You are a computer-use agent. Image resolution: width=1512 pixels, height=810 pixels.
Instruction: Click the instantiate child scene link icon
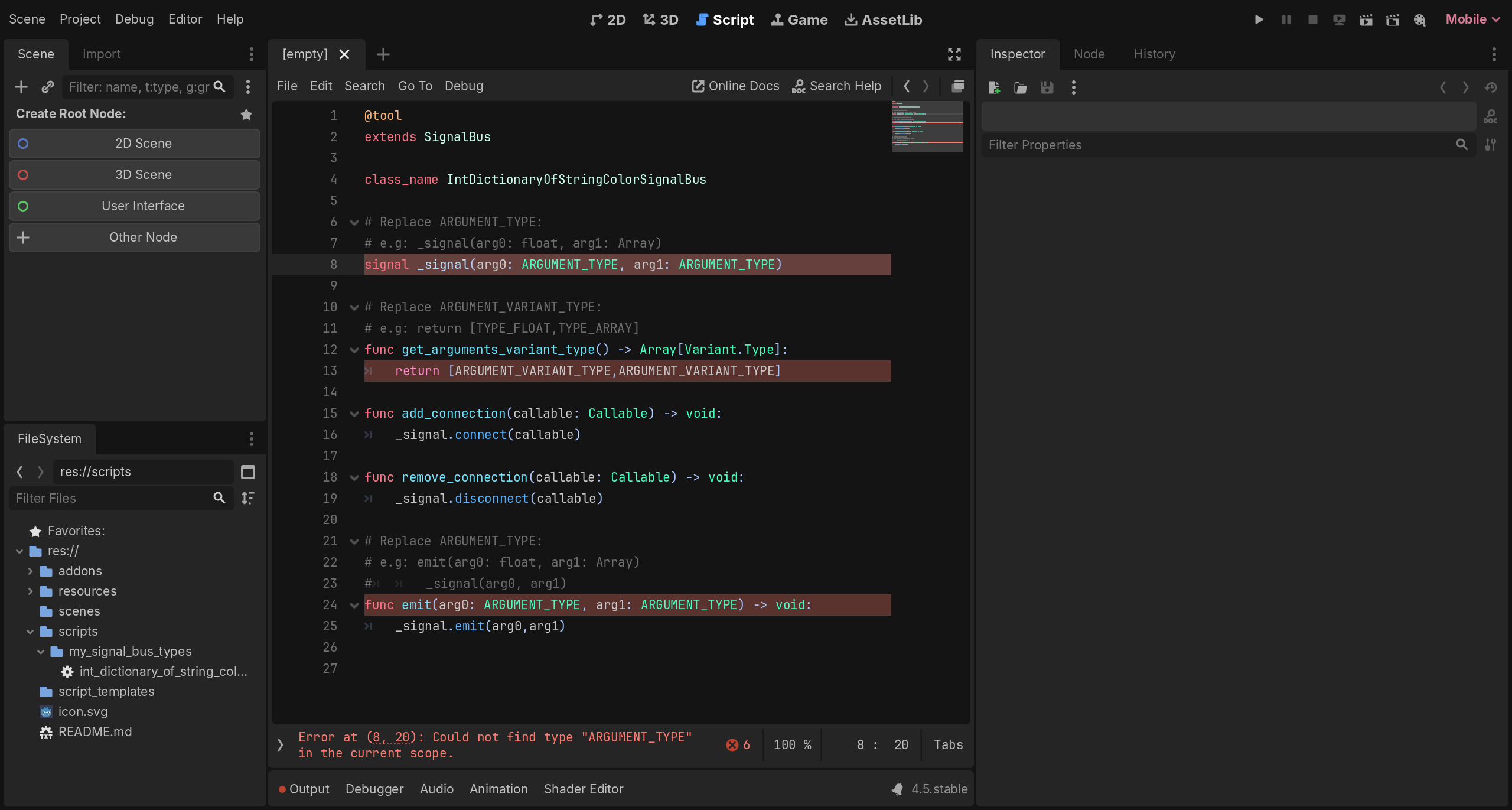point(48,87)
